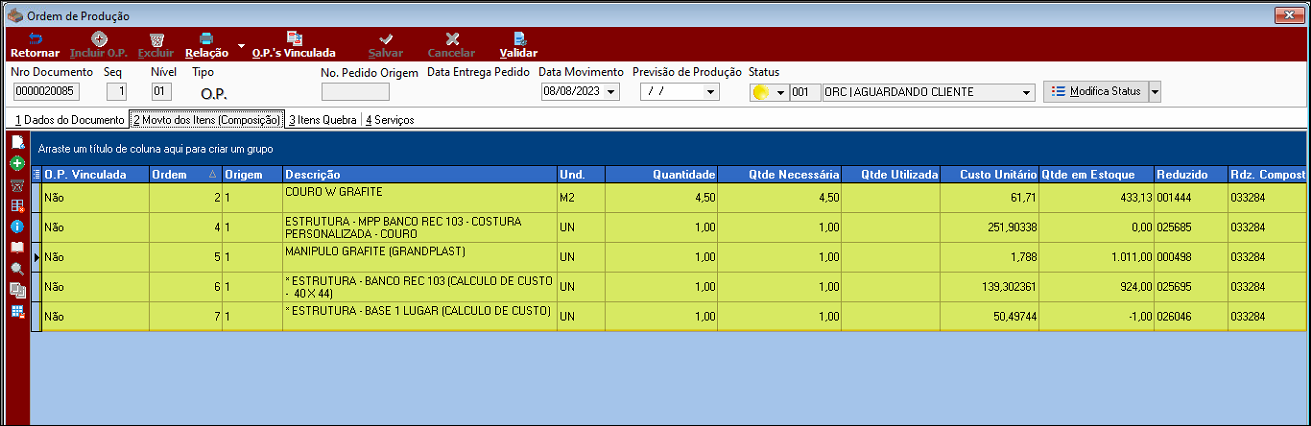The image size is (1311, 426).
Task: Open the yellow status color dropdown
Action: (780, 92)
